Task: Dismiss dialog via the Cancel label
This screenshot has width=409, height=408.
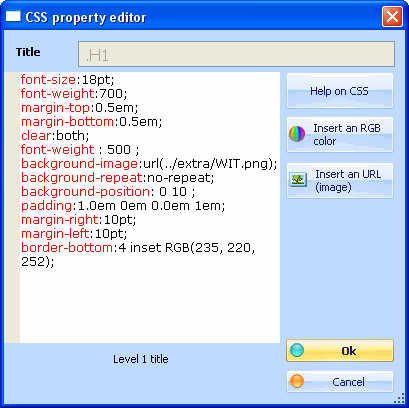Action: pos(348,382)
